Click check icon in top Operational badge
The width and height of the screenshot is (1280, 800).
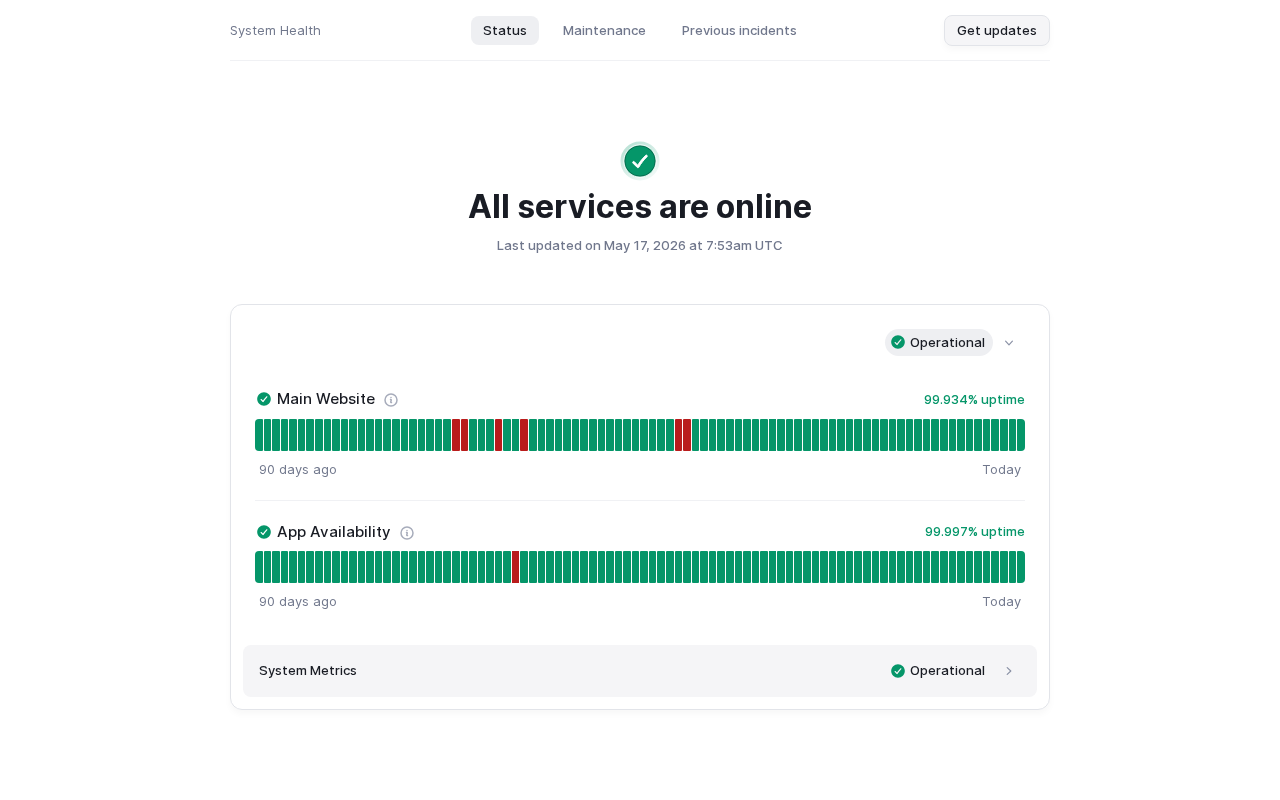click(898, 342)
